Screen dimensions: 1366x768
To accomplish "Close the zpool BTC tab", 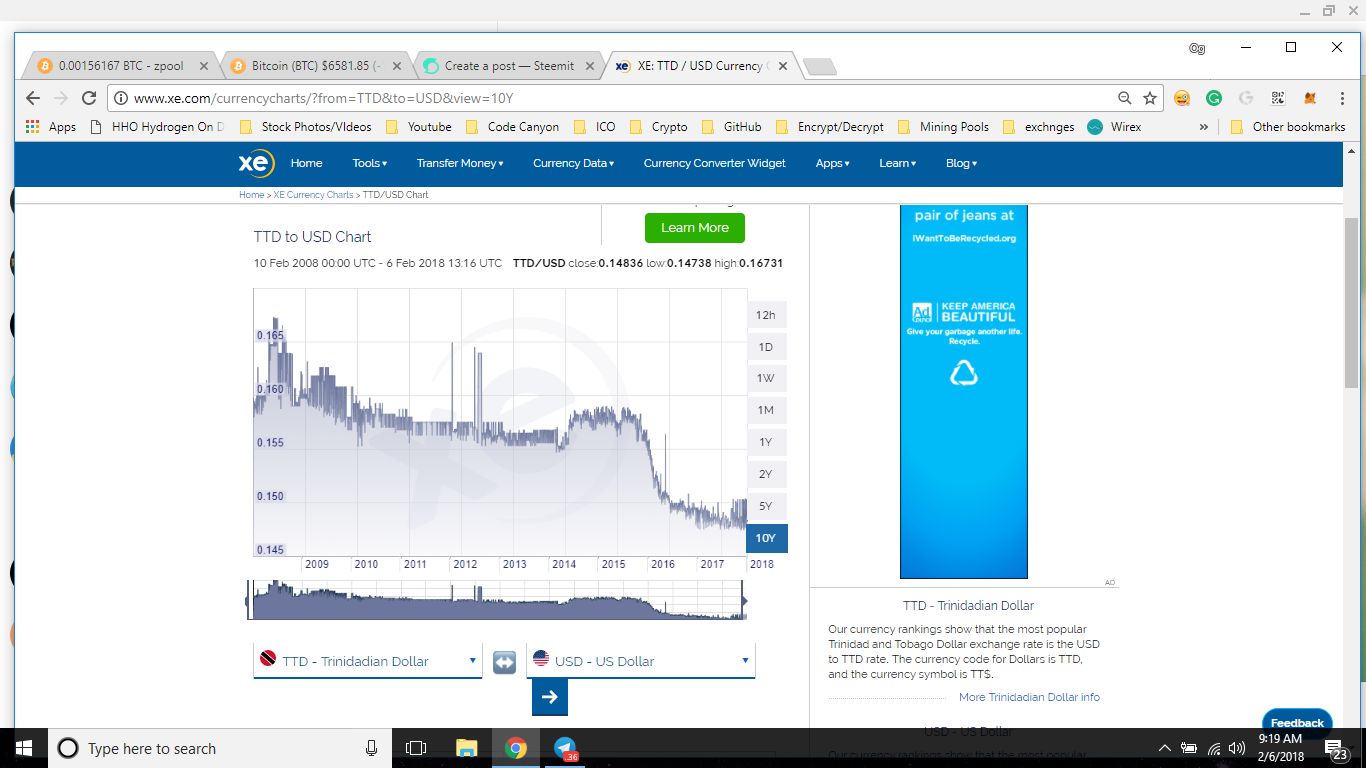I will click(204, 66).
